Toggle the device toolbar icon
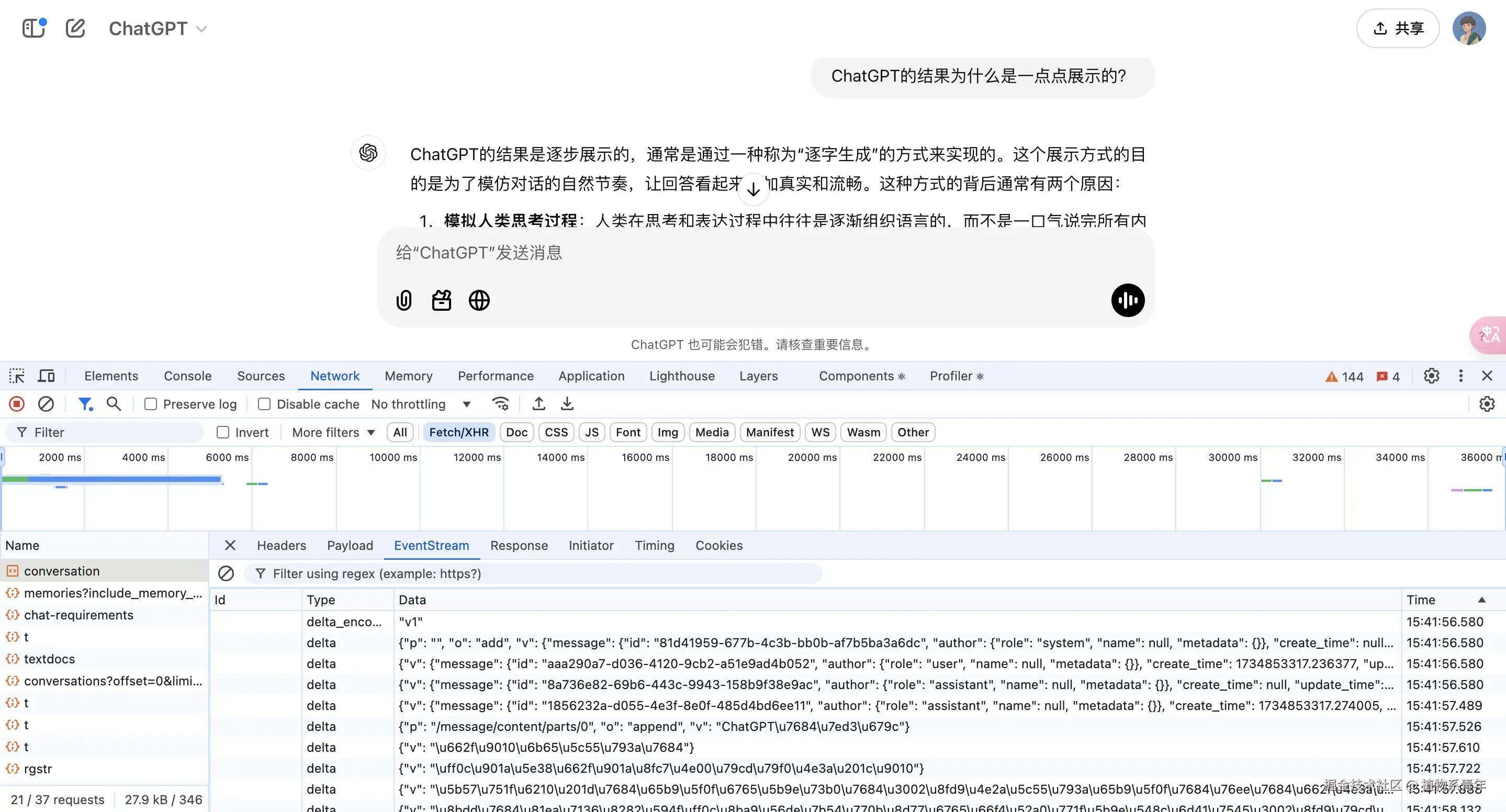 click(46, 376)
